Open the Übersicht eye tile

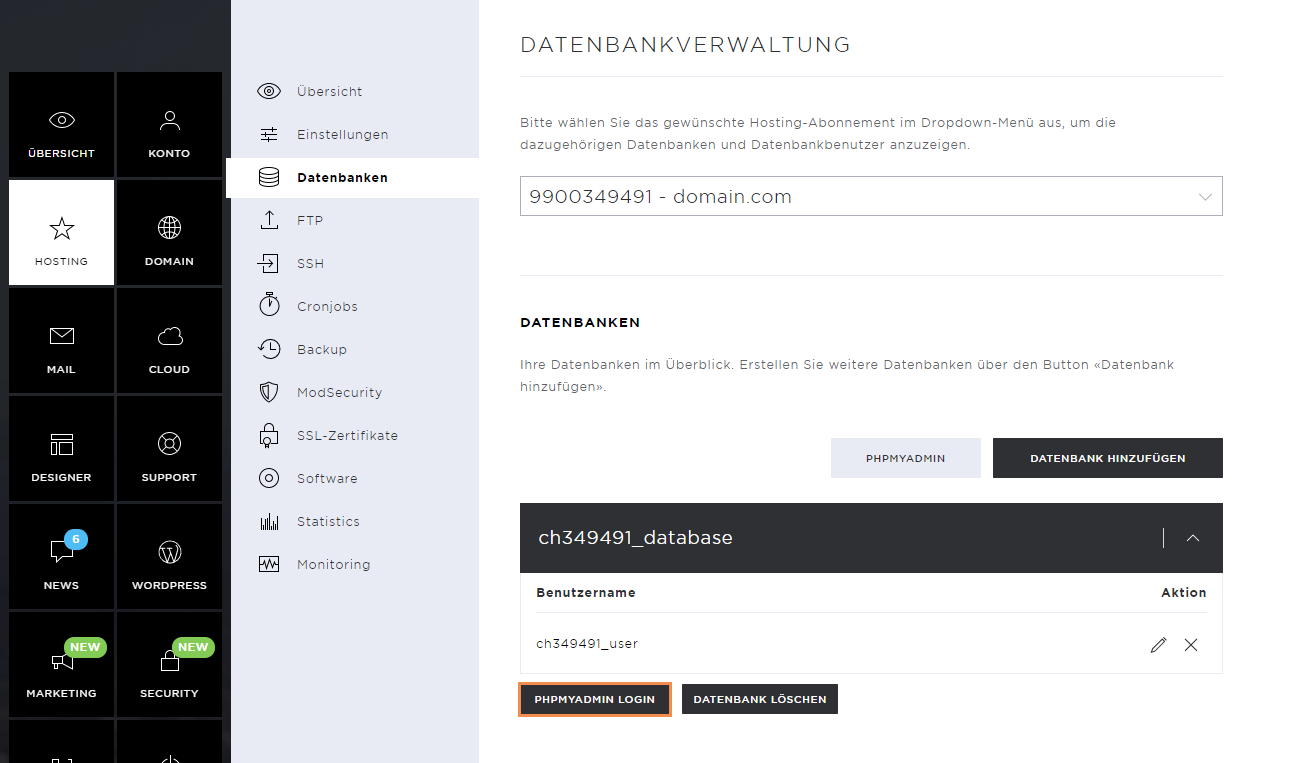(61, 124)
